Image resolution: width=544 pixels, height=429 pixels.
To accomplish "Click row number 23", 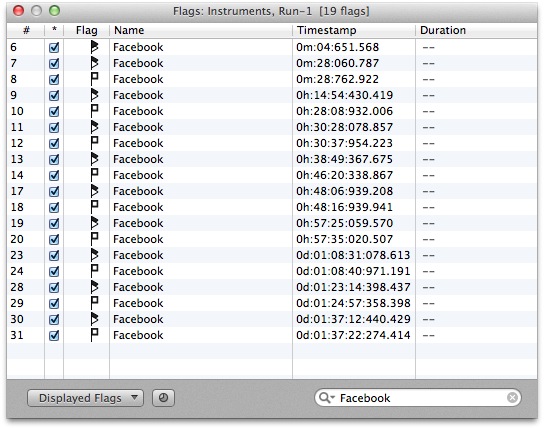I will tap(17, 255).
